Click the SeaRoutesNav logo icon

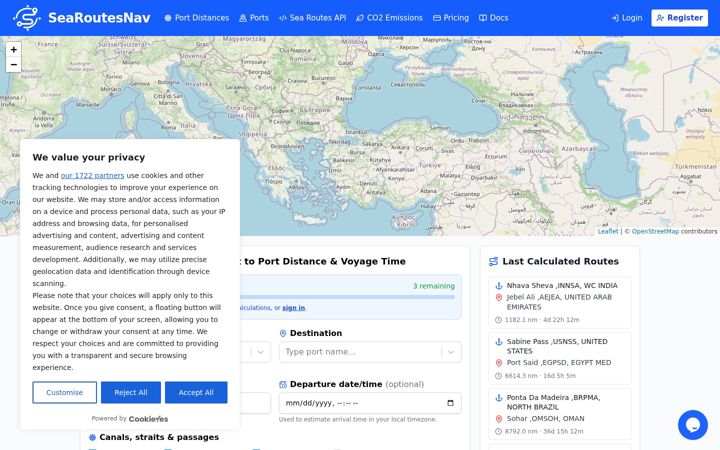click(27, 18)
